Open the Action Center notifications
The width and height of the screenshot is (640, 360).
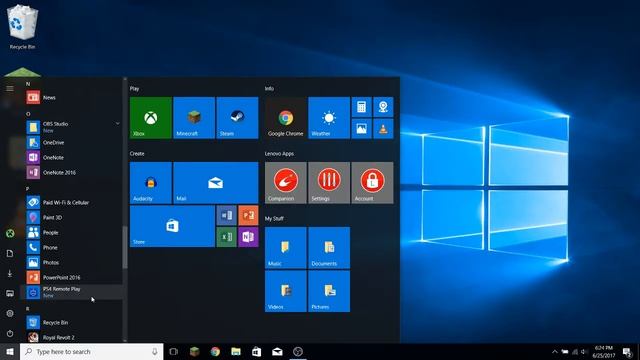pos(628,351)
